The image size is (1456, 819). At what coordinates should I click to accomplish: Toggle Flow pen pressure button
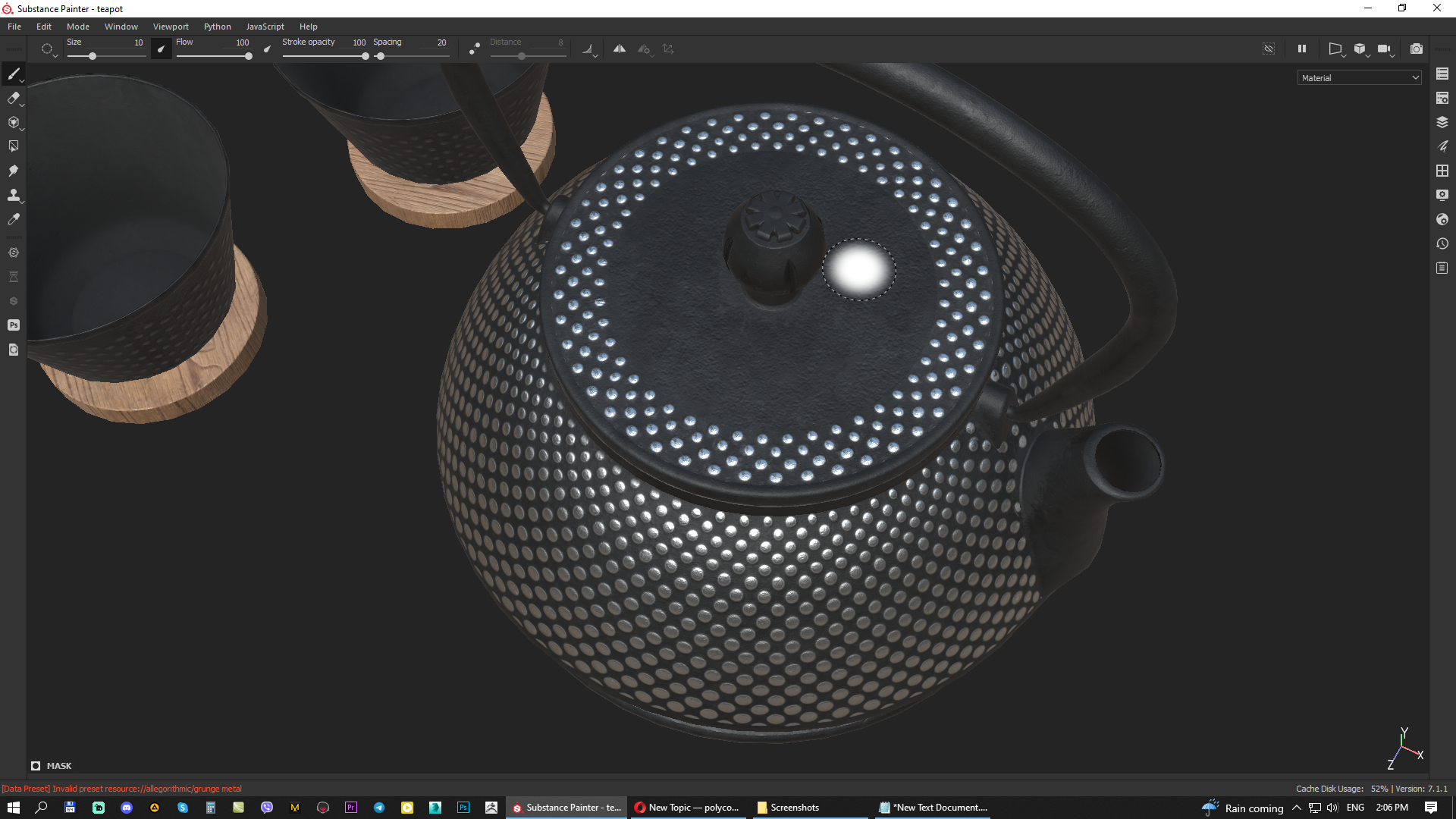(267, 49)
